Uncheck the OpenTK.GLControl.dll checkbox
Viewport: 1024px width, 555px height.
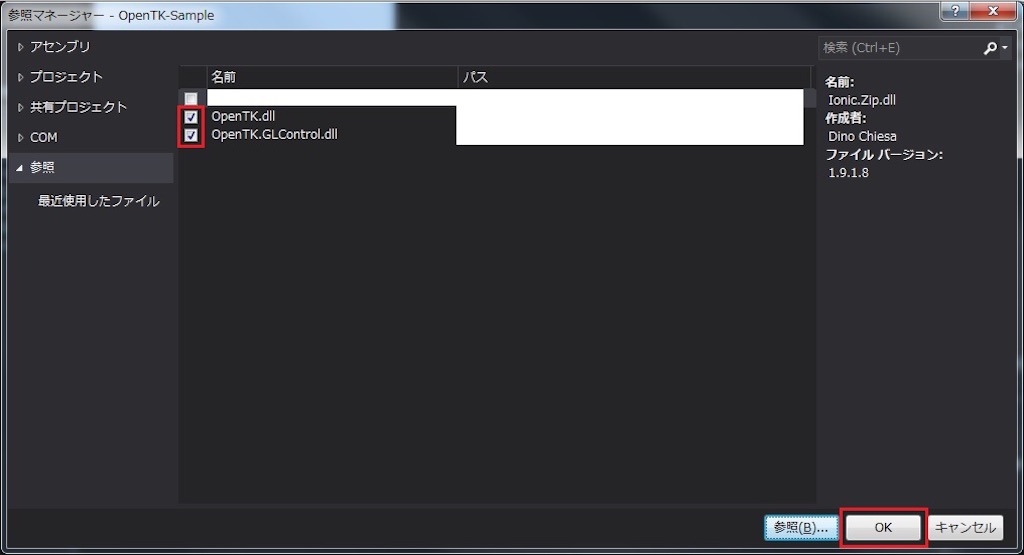coord(191,135)
